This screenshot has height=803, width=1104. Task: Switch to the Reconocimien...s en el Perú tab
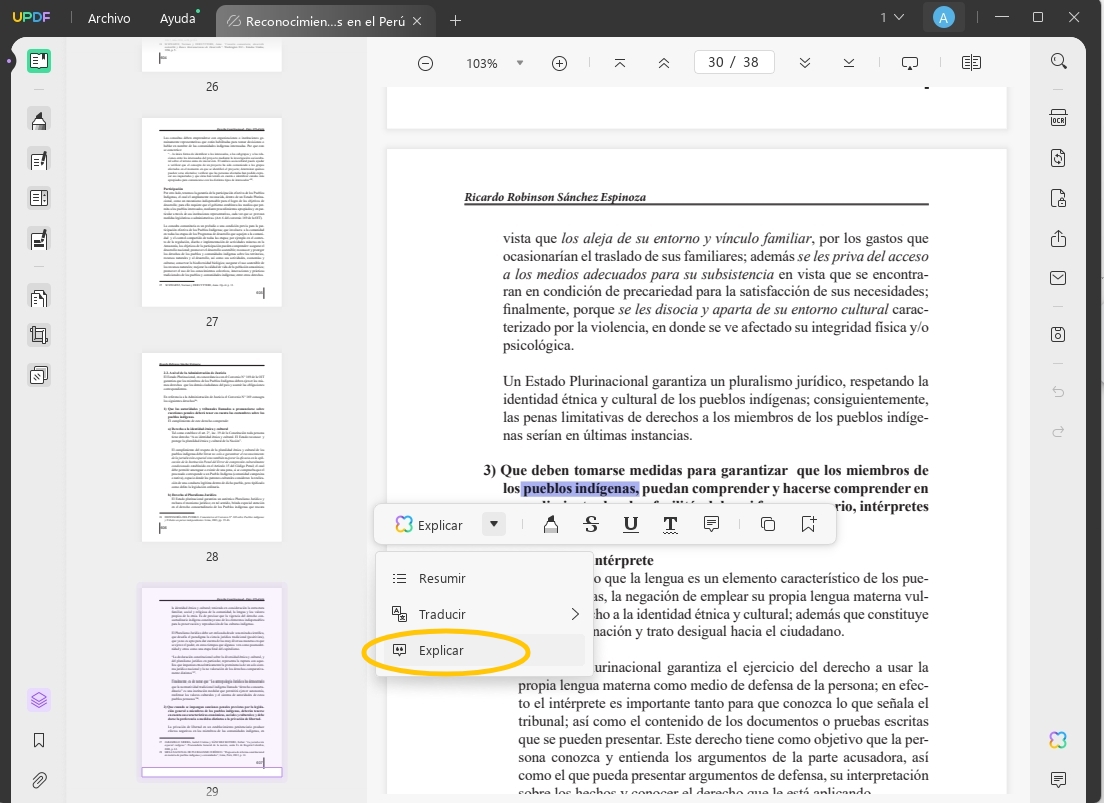tap(325, 21)
